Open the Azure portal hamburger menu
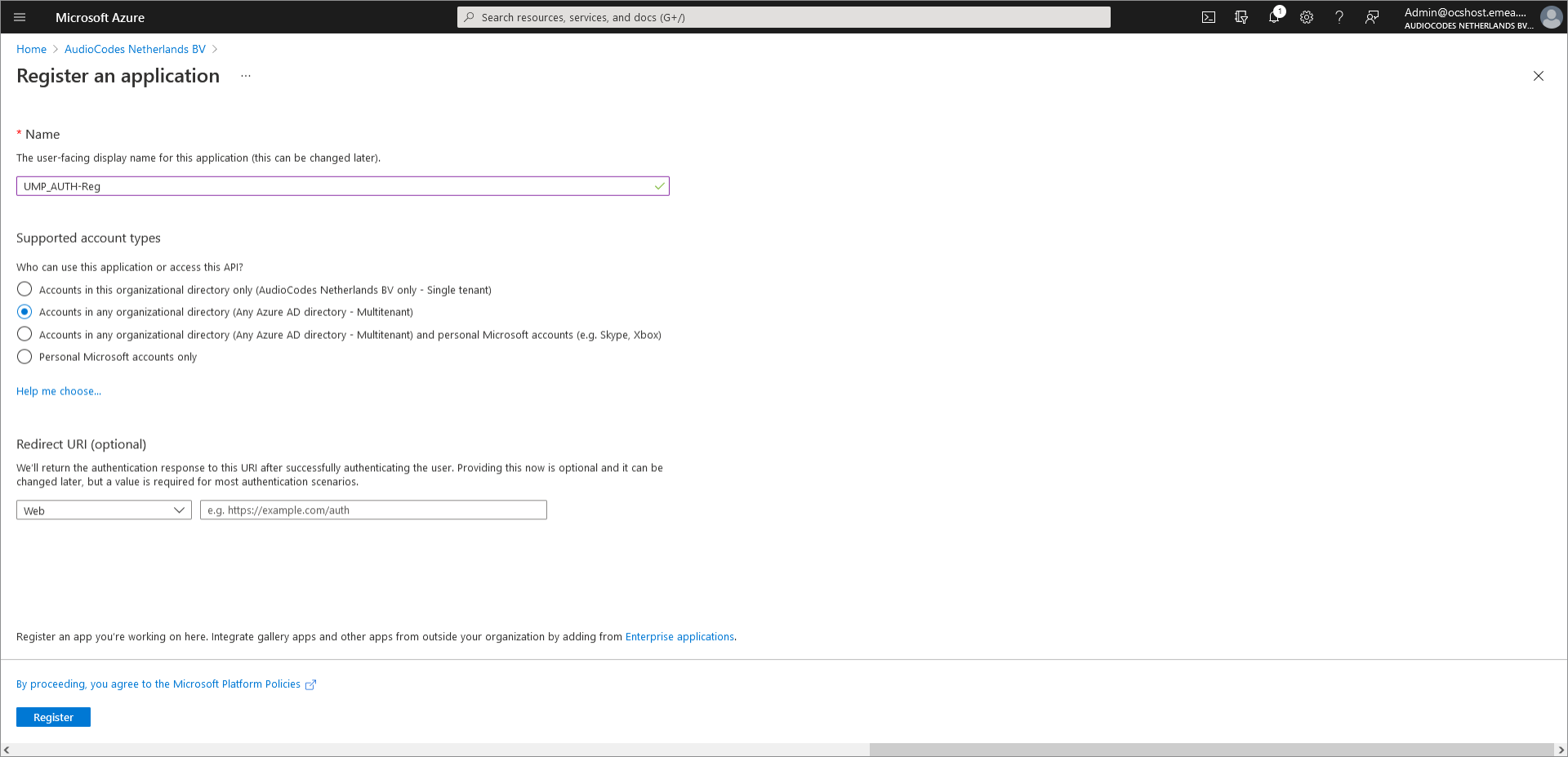 20,17
